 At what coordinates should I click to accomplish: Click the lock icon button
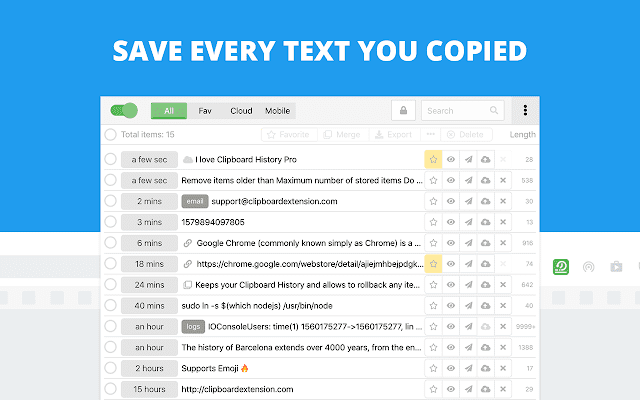click(x=403, y=111)
